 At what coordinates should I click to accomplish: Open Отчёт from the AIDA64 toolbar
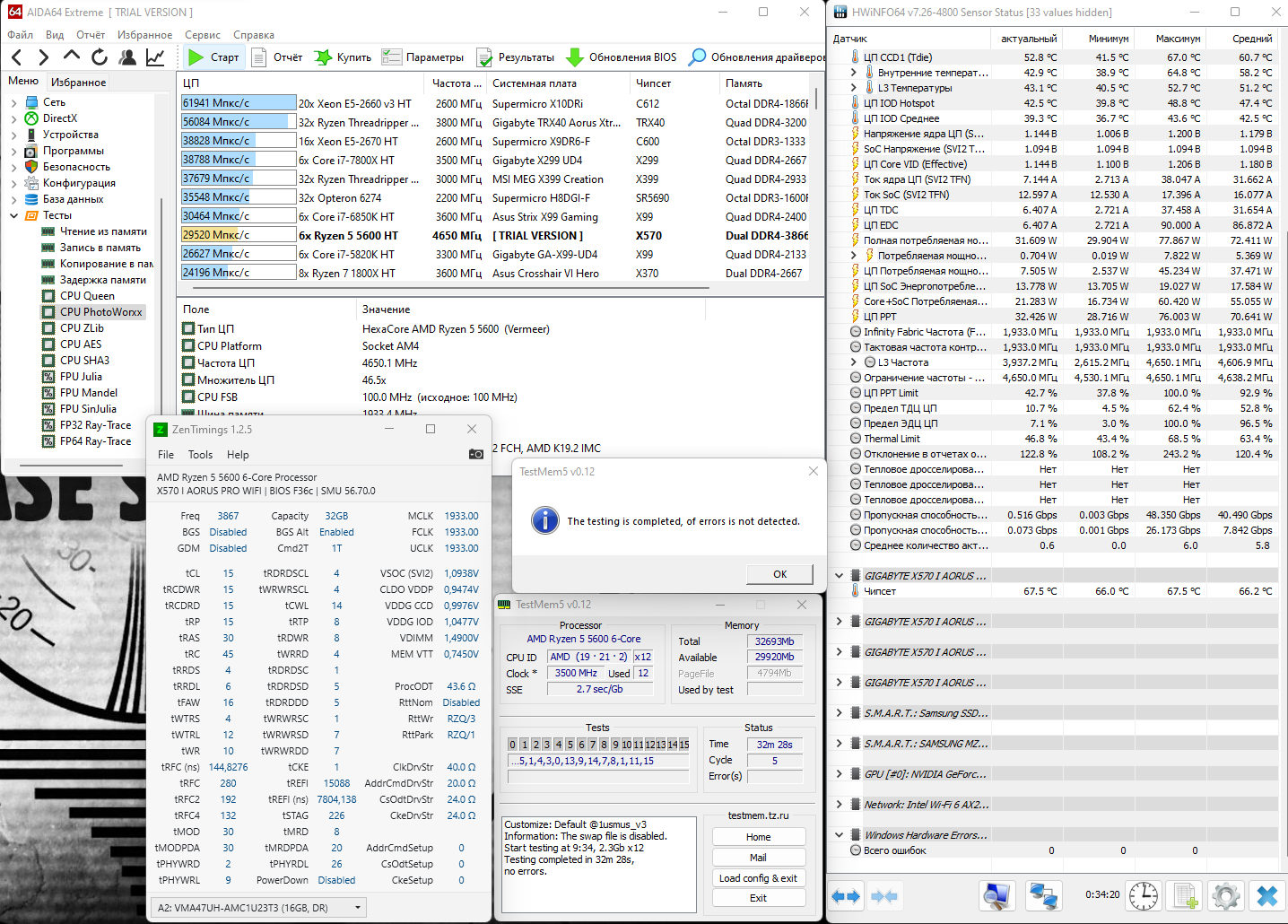[x=276, y=57]
